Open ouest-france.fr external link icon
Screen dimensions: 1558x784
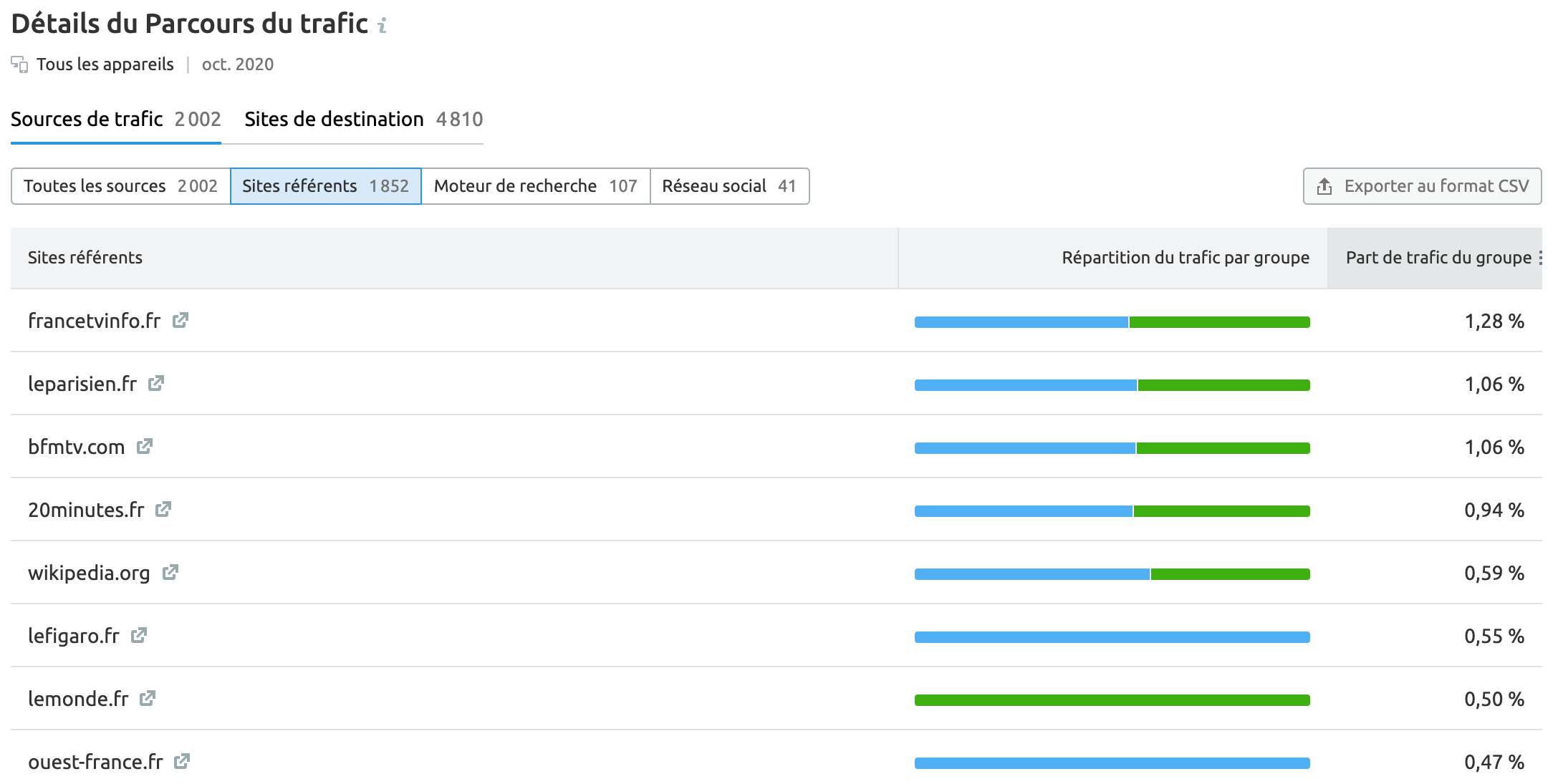(x=182, y=762)
